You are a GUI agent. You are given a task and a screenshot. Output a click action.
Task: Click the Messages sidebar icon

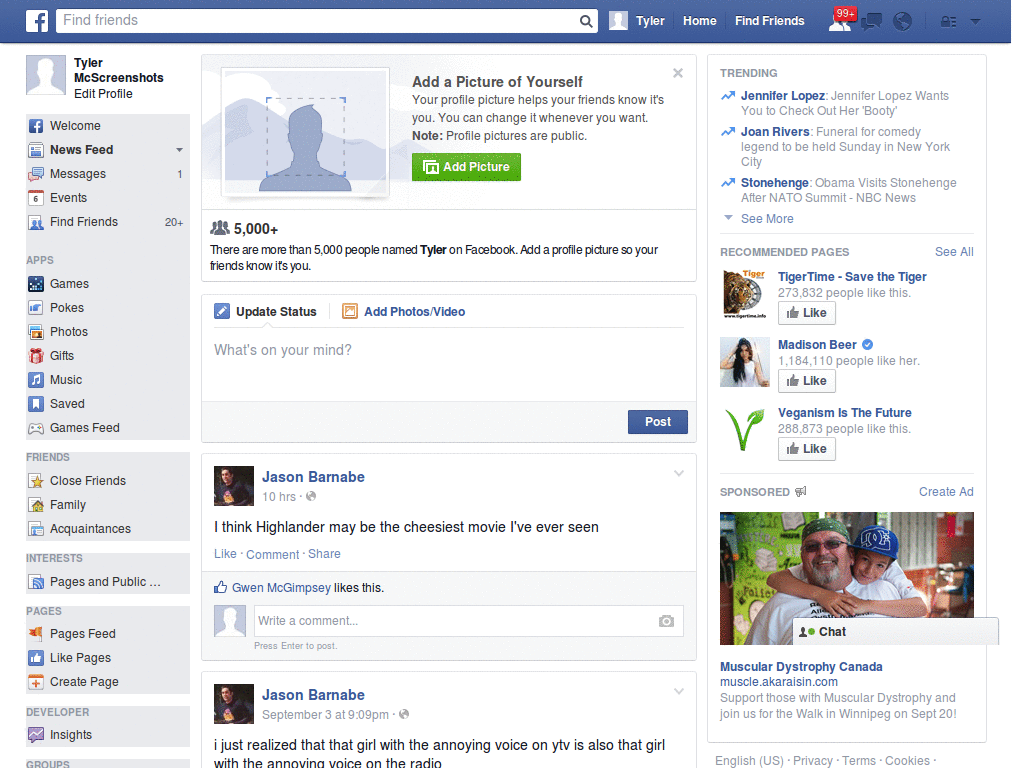tap(36, 174)
